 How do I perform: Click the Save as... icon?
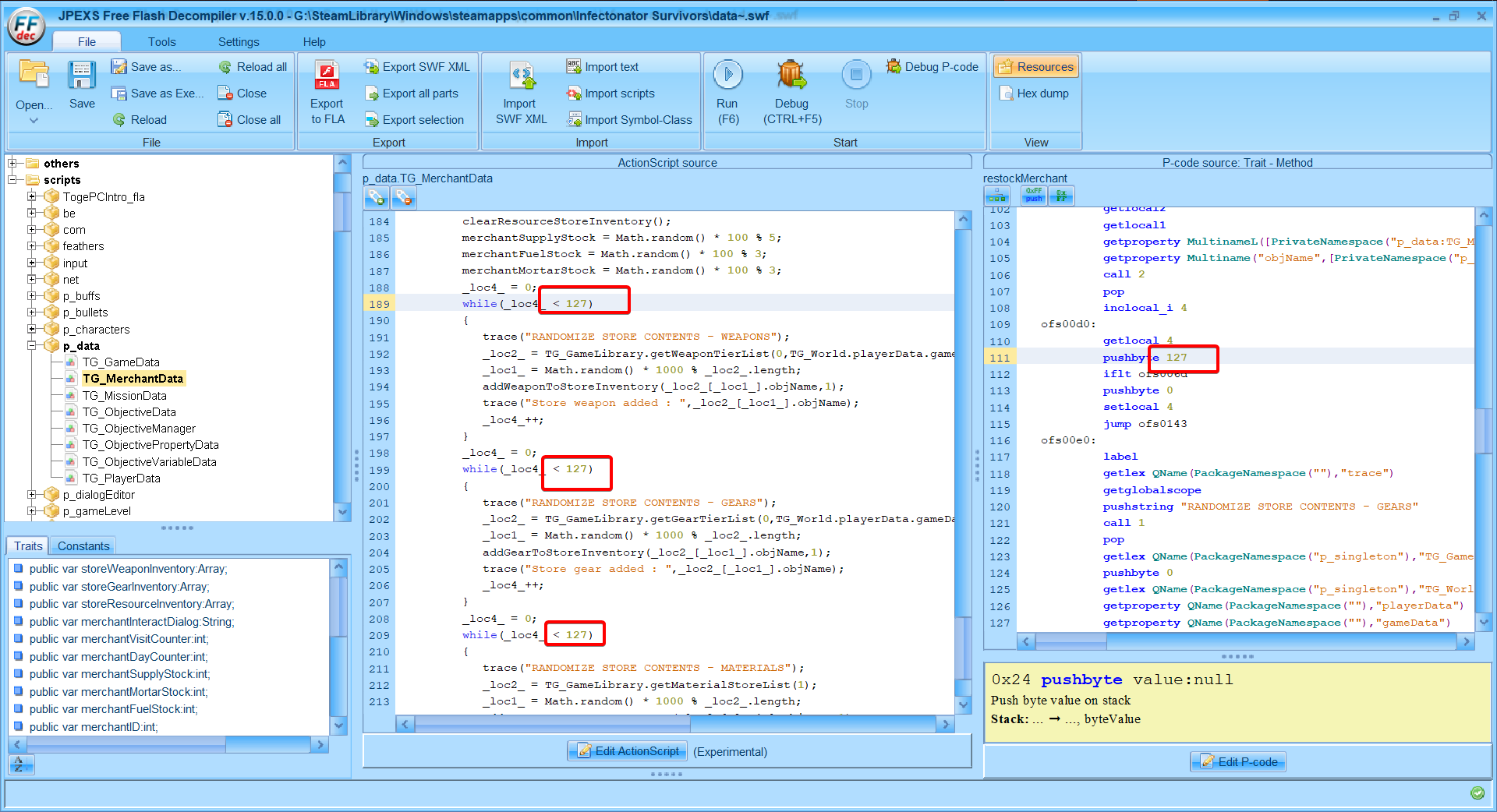(119, 66)
